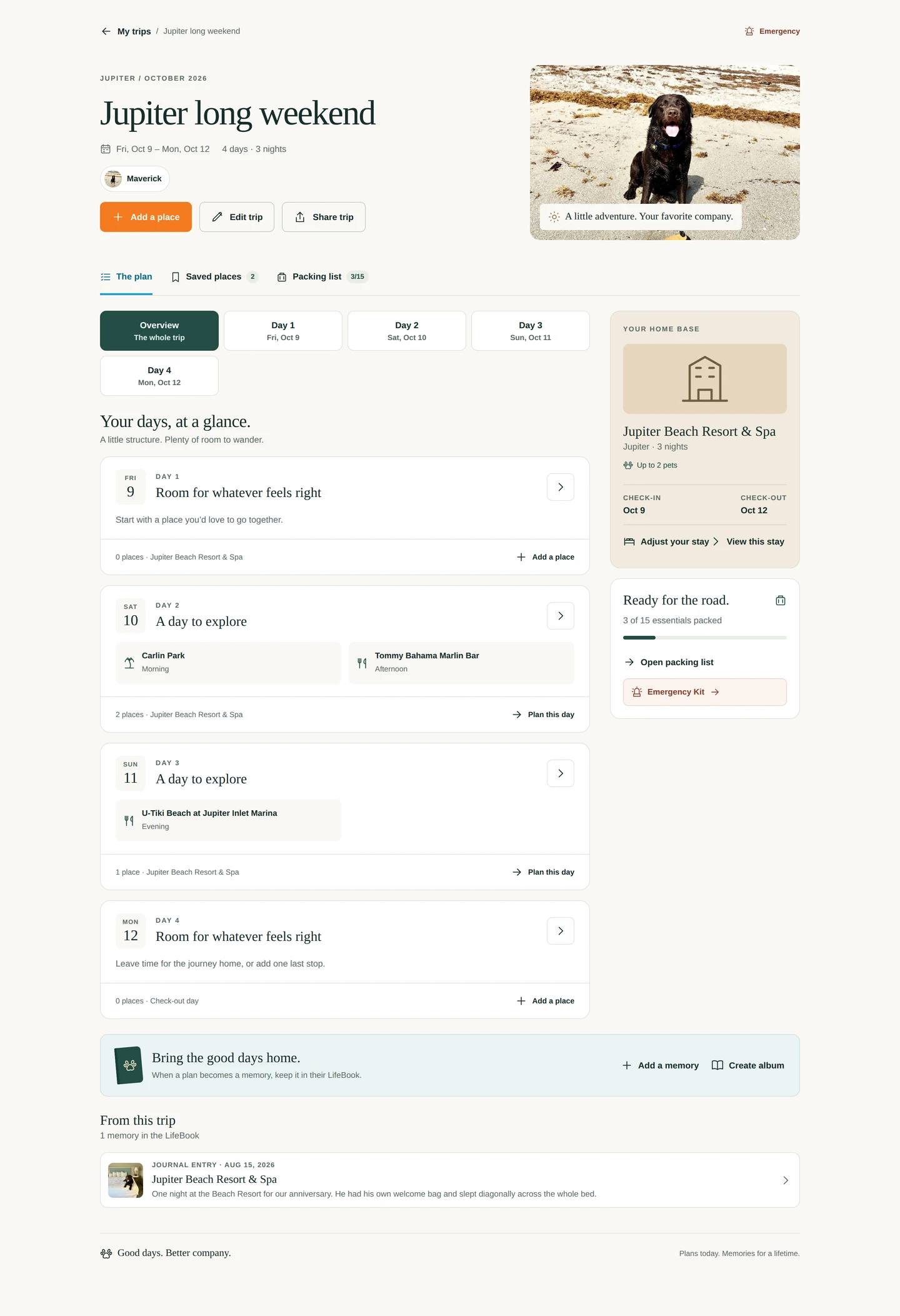This screenshot has height=1316, width=900.
Task: Switch to The plan tab
Action: 126,277
